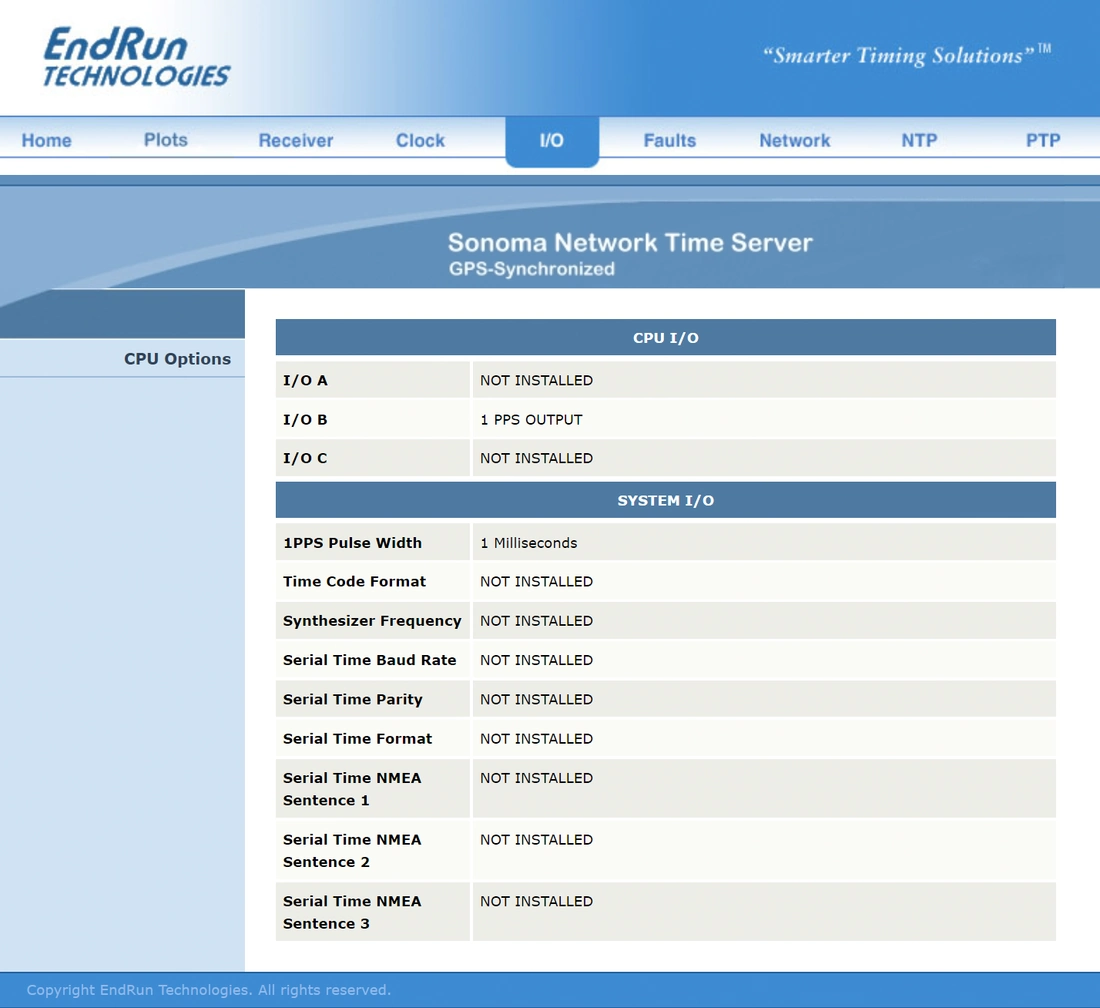Click Serial Time NMEA Sentence 2 label
Screen dimensions: 1100x1008
(352, 851)
